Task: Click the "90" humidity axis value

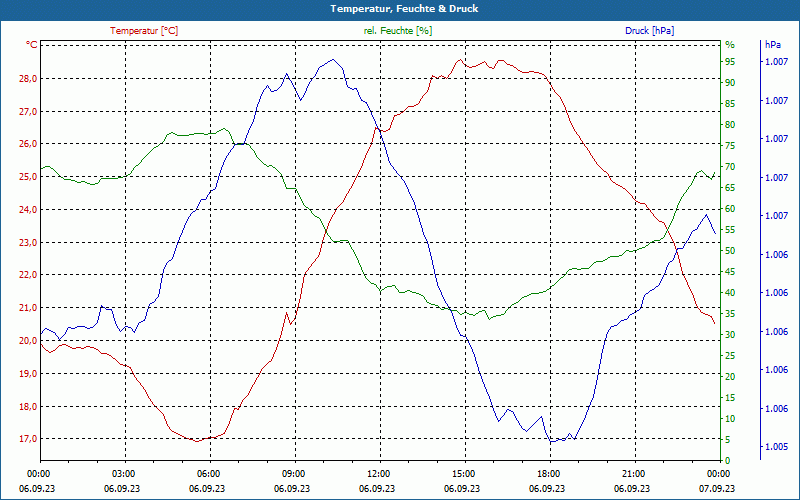Action: 731,83
